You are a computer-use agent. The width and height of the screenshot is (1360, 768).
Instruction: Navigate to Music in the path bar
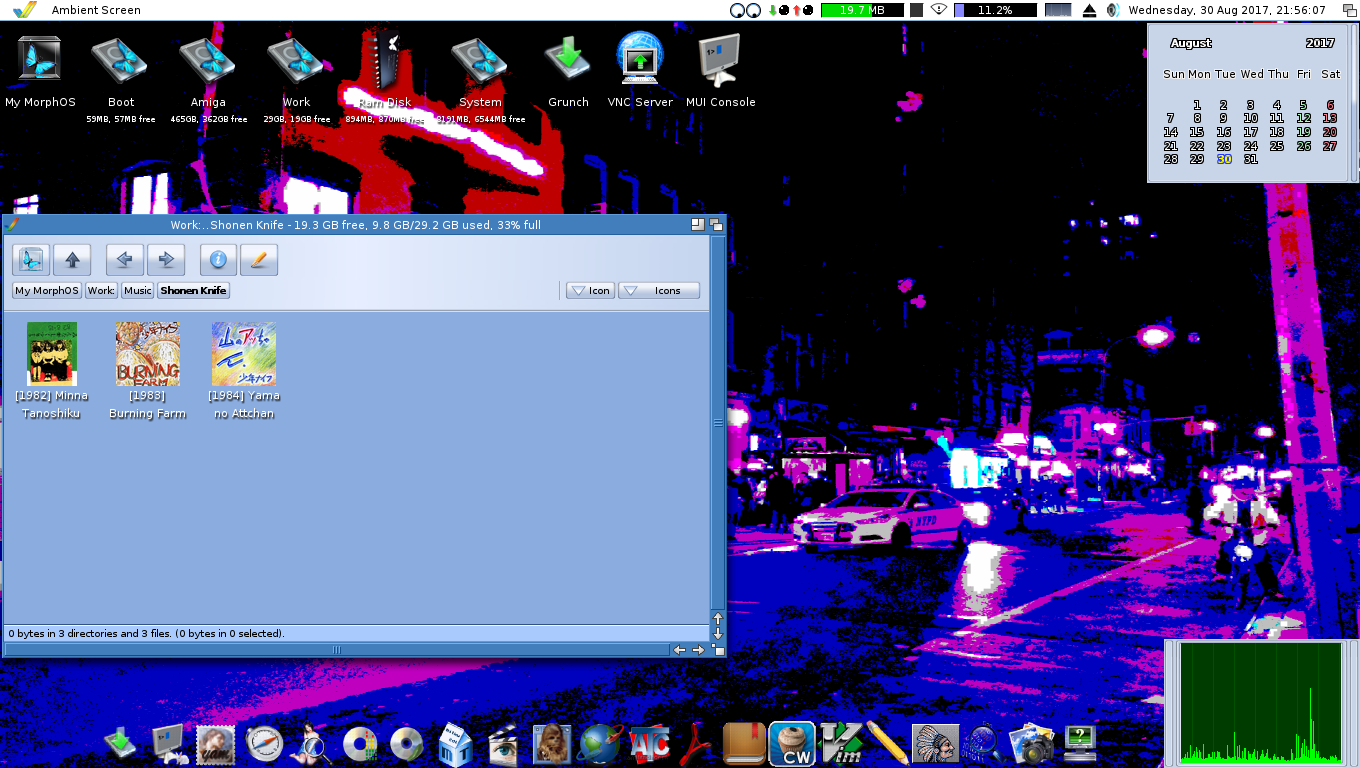click(x=138, y=291)
